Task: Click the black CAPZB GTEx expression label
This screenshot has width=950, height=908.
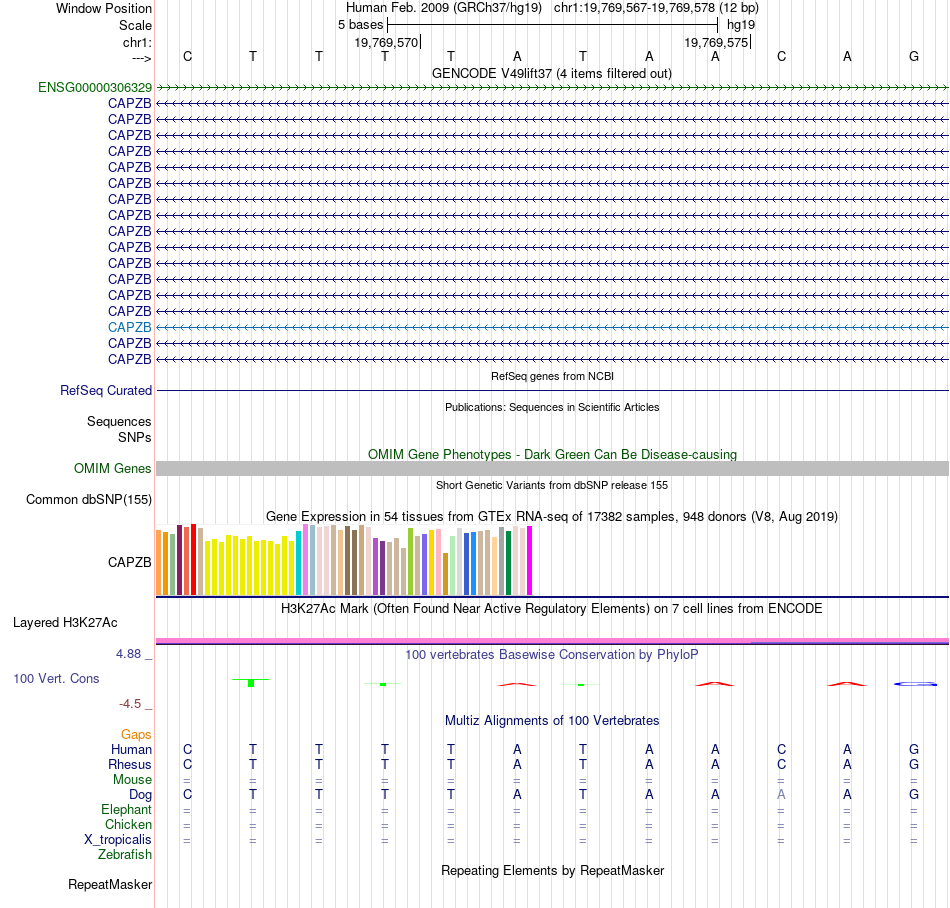Action: pos(130,562)
